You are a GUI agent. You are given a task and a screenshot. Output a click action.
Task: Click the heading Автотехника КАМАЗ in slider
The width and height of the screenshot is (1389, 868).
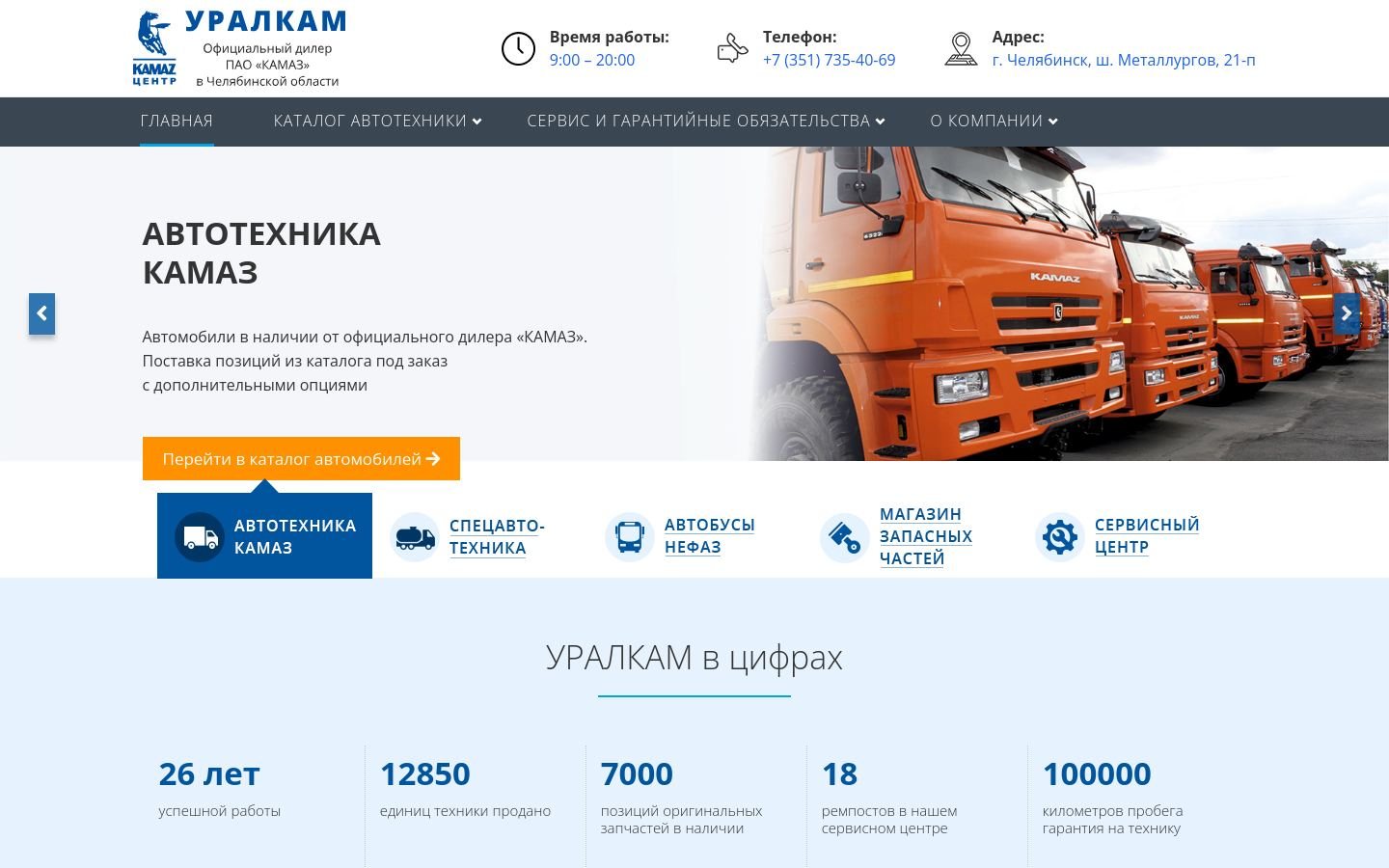261,253
